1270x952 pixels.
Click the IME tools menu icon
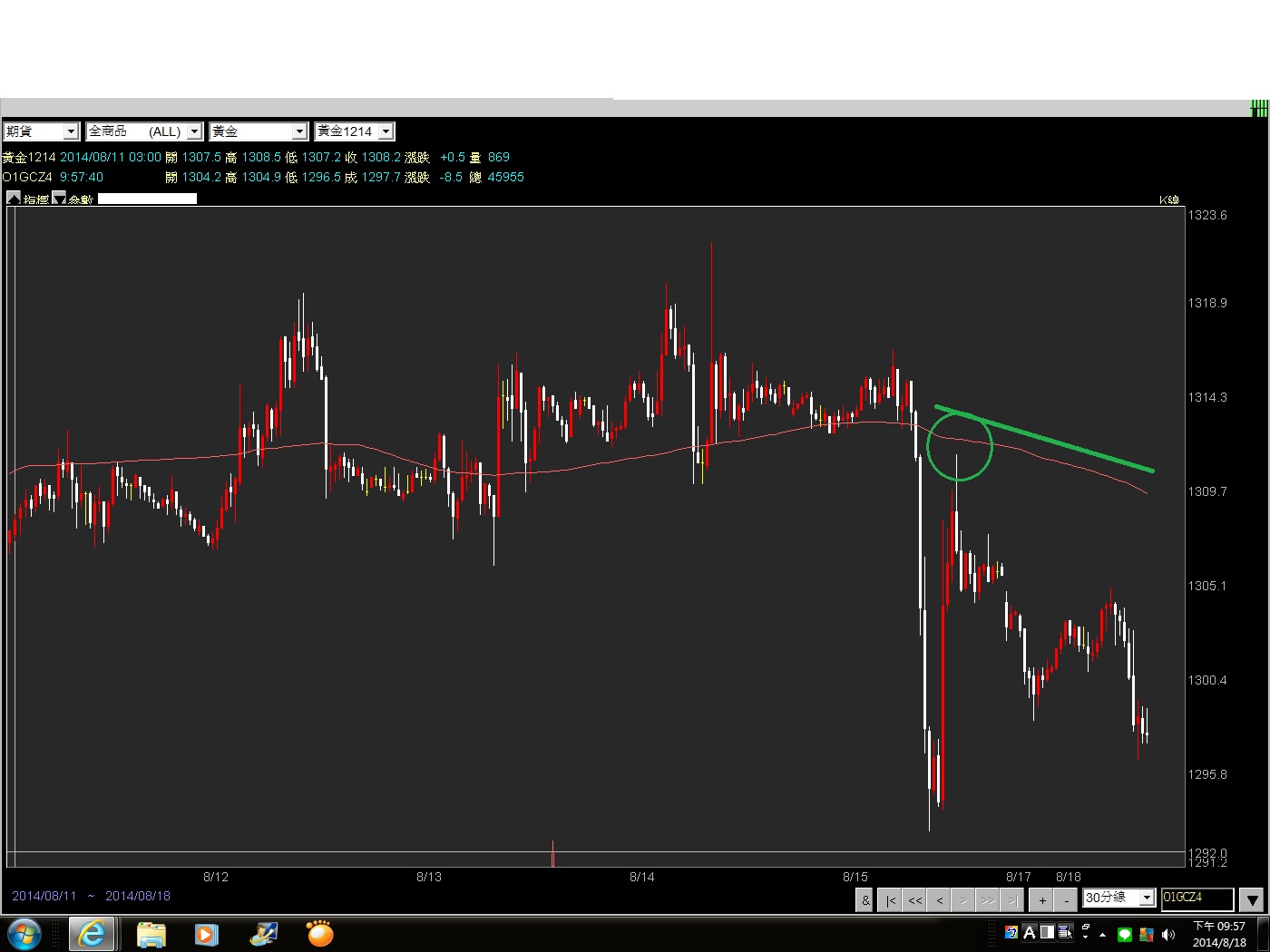coord(1065,932)
